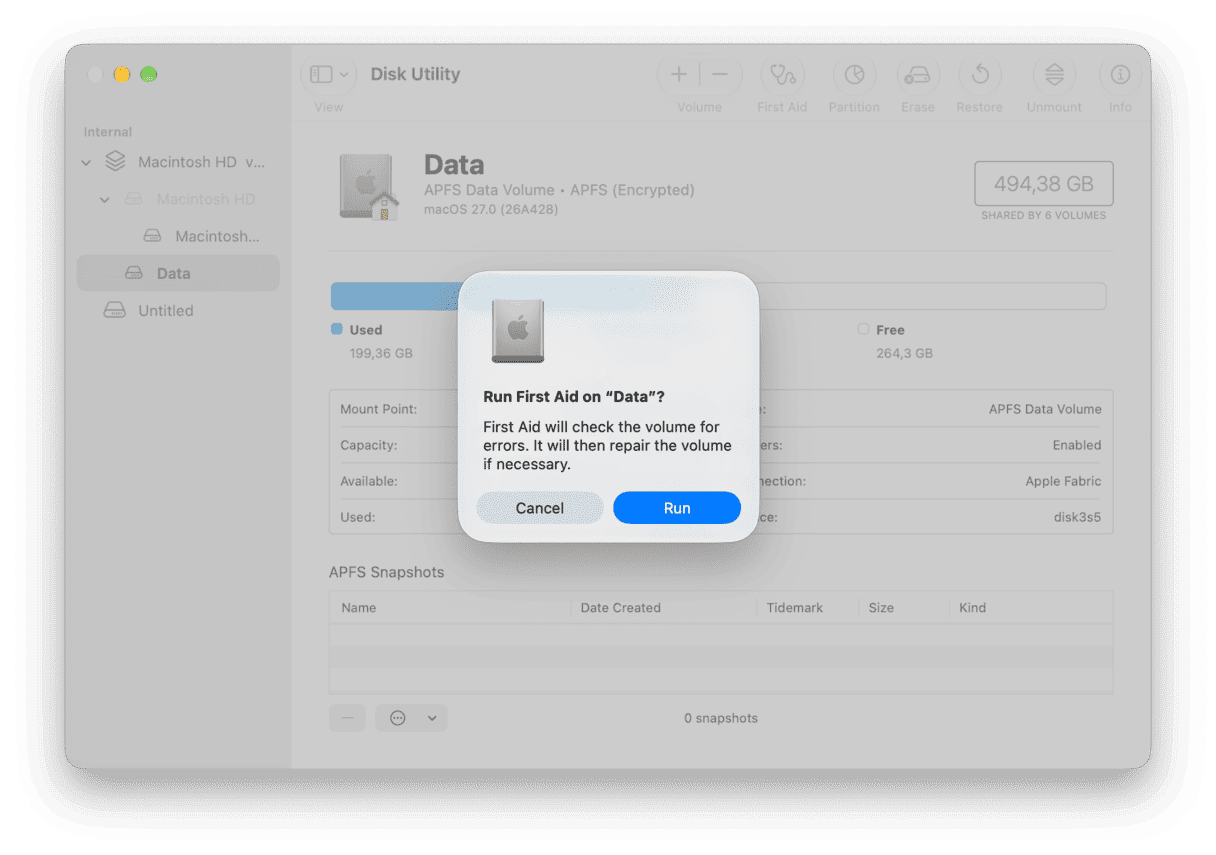Image resolution: width=1216 pixels, height=855 pixels.
Task: Click the "disk3s5" device value
Action: (x=1078, y=517)
